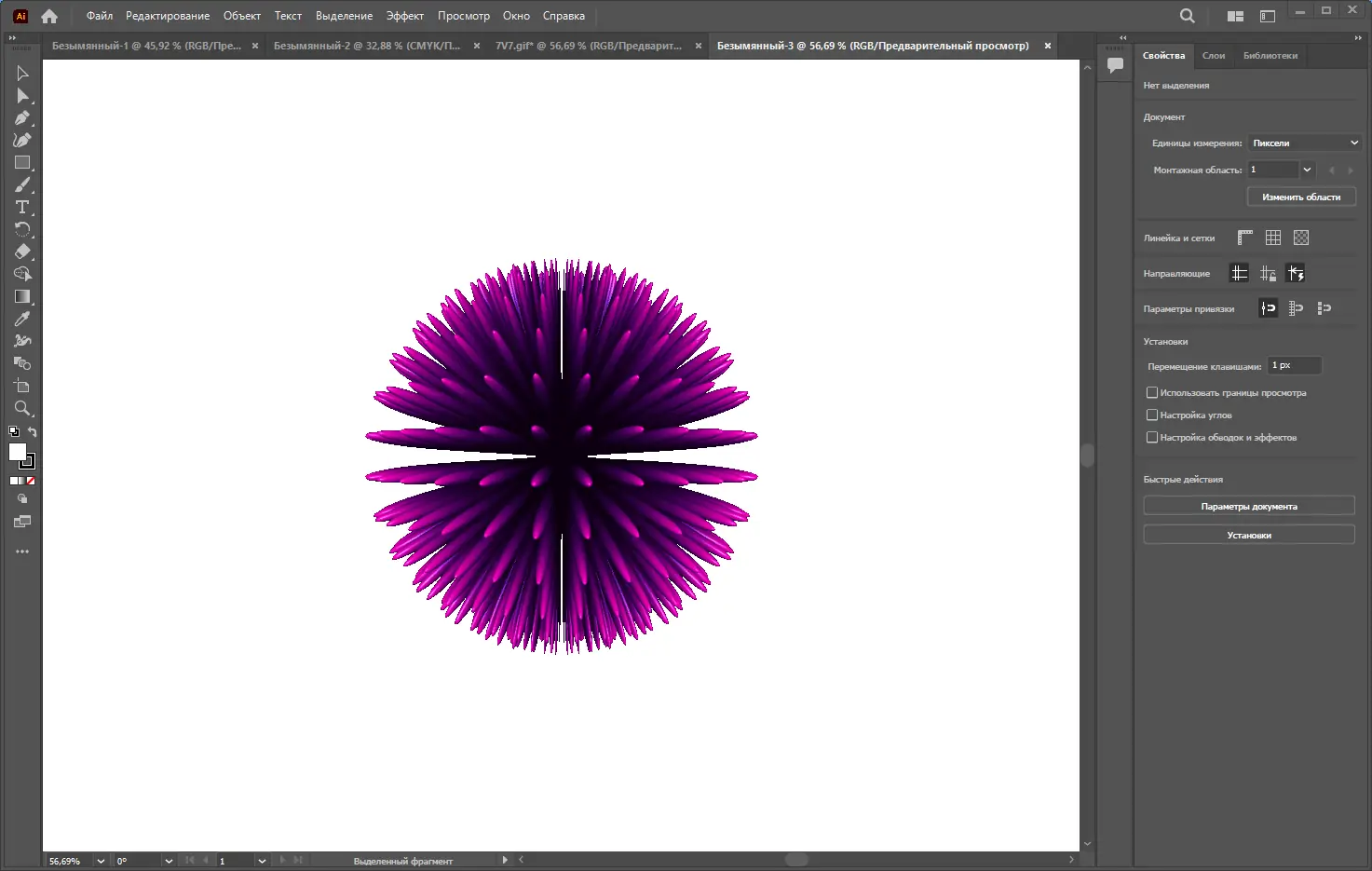Expand the 'Монтажная область' dropdown

[1307, 170]
